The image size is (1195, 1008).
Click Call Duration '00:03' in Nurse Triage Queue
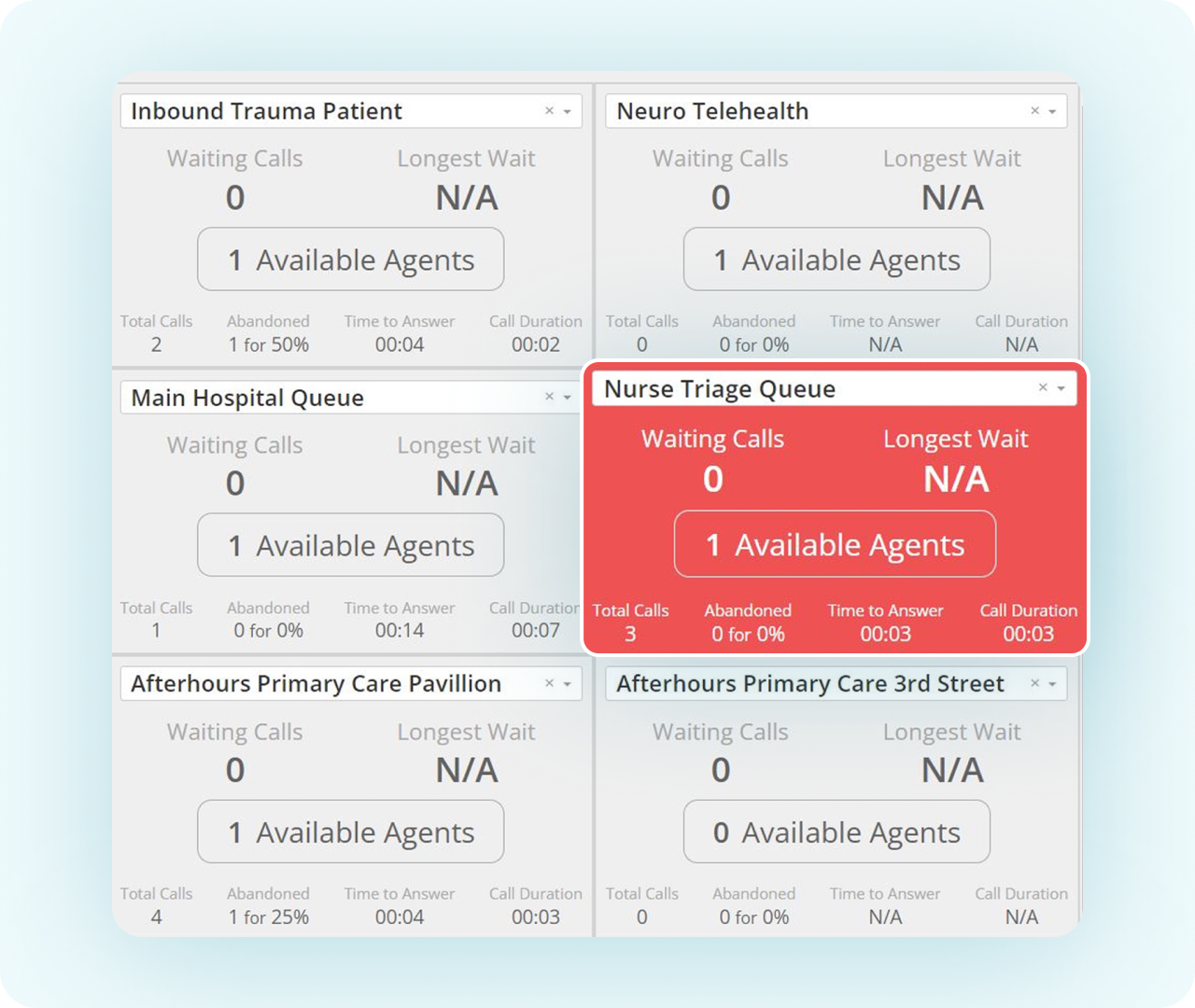(x=1029, y=635)
